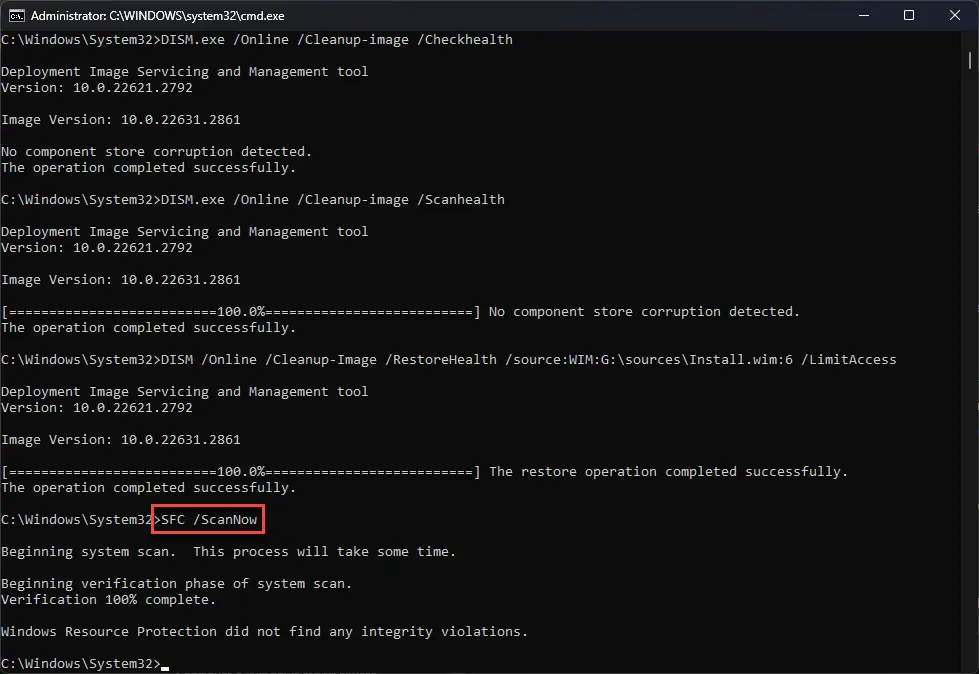The height and width of the screenshot is (674, 979).
Task: Click the DISM /RestoreHealth command with Install.wim source
Action: click(x=528, y=359)
